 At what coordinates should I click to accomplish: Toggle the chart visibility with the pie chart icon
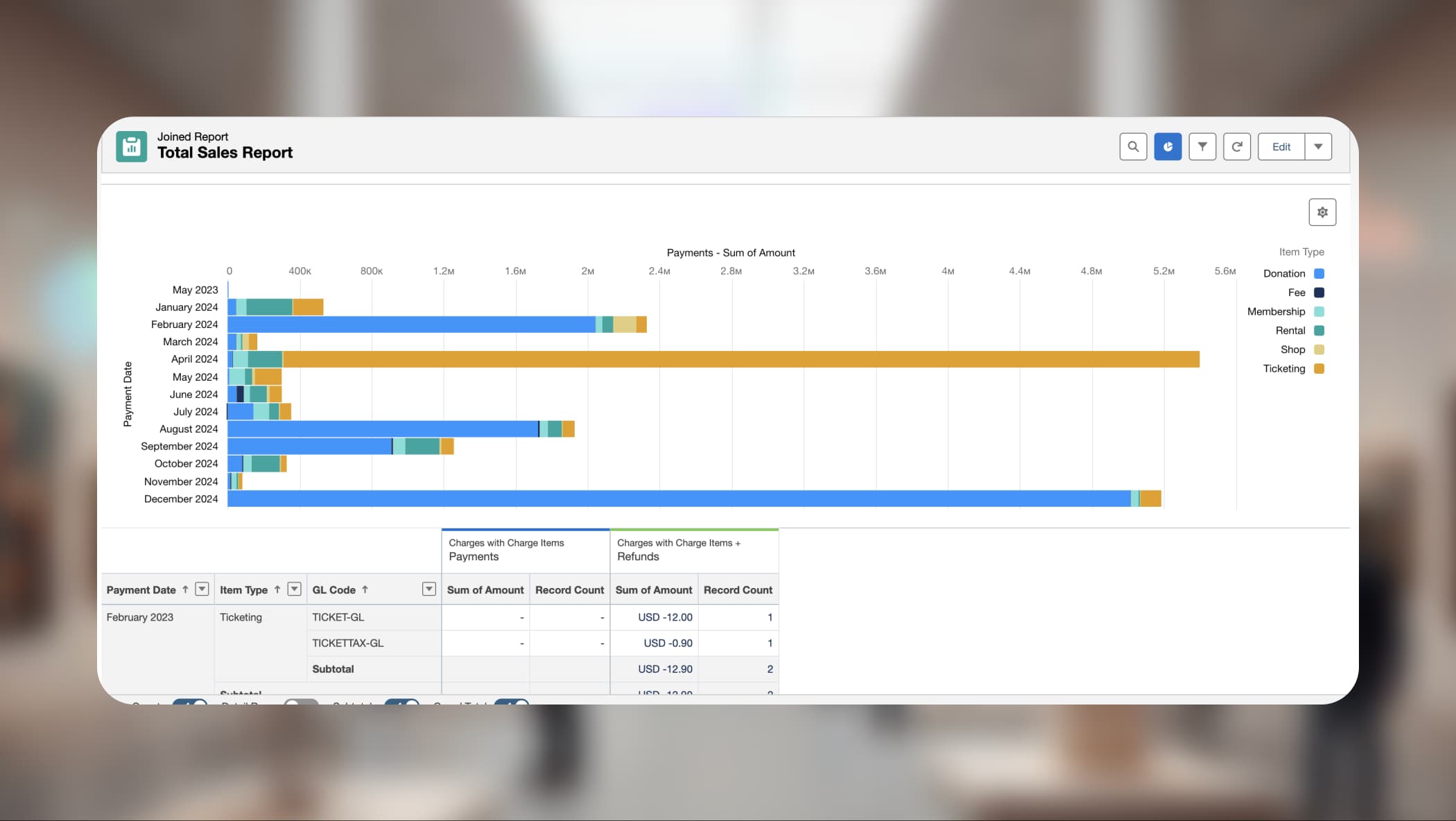[x=1168, y=146]
